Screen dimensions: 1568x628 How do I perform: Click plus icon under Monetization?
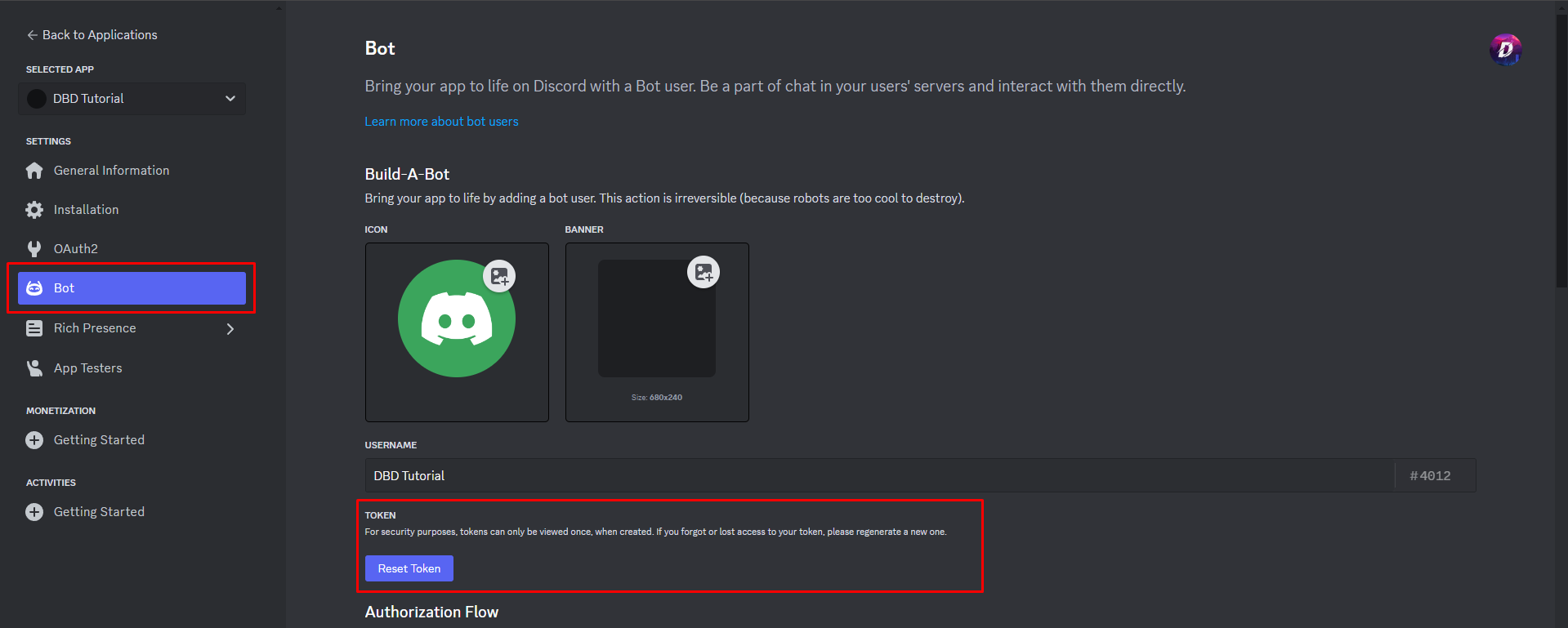point(34,440)
